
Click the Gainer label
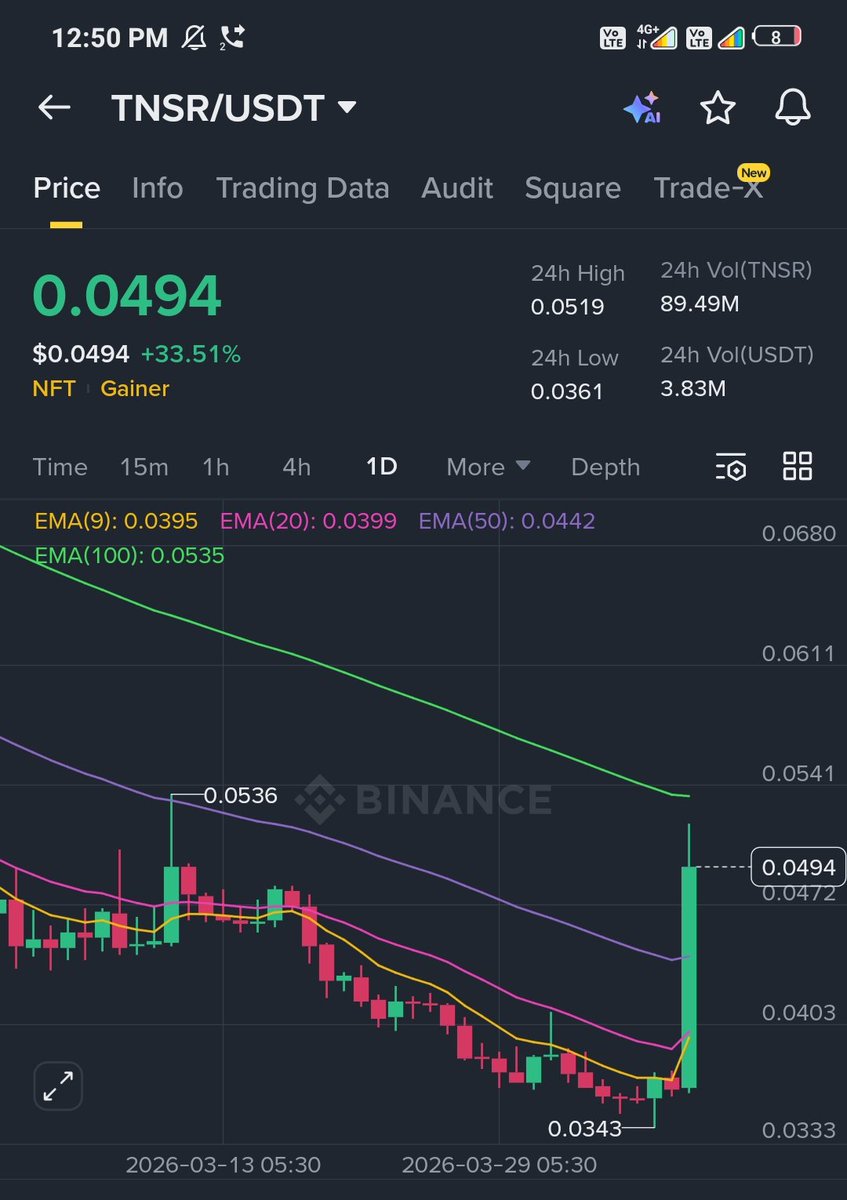[x=134, y=389]
